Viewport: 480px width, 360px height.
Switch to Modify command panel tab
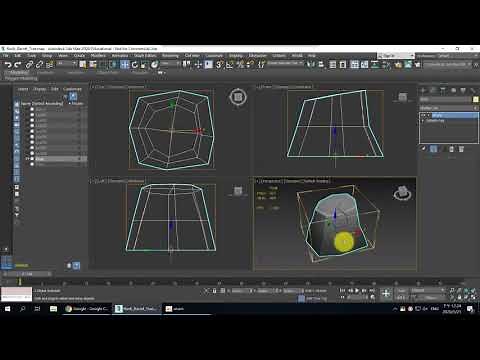click(x=433, y=90)
